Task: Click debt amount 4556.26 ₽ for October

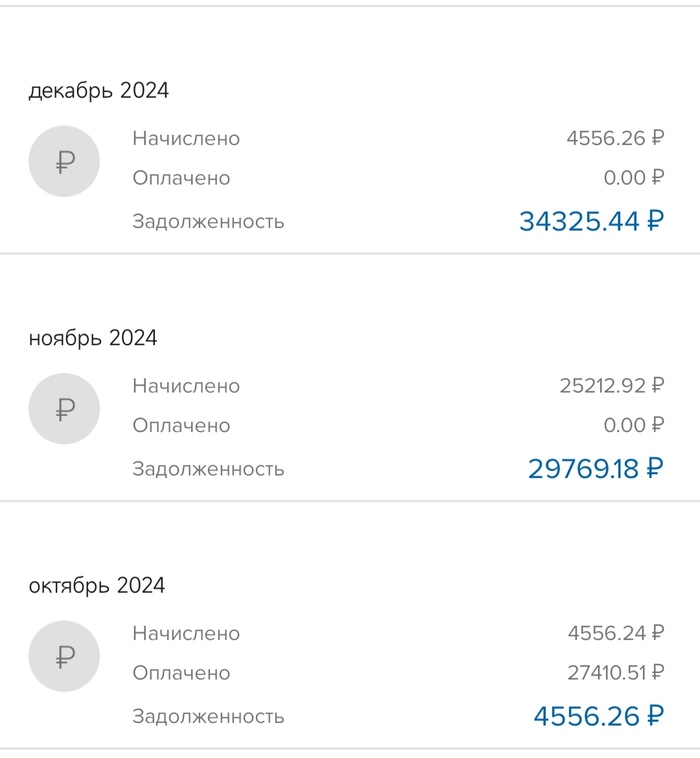Action: tap(598, 716)
